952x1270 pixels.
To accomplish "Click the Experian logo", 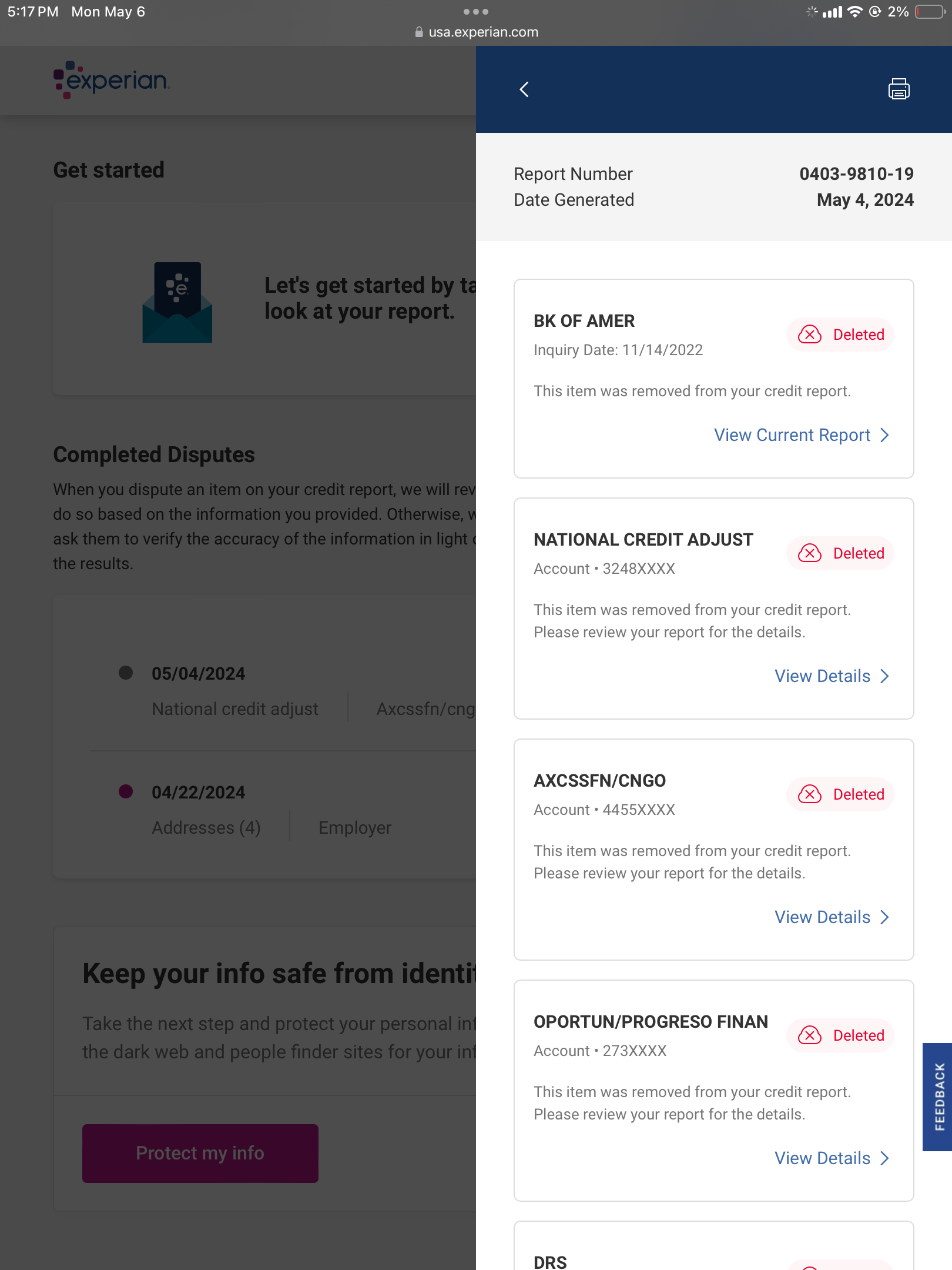I will click(112, 80).
